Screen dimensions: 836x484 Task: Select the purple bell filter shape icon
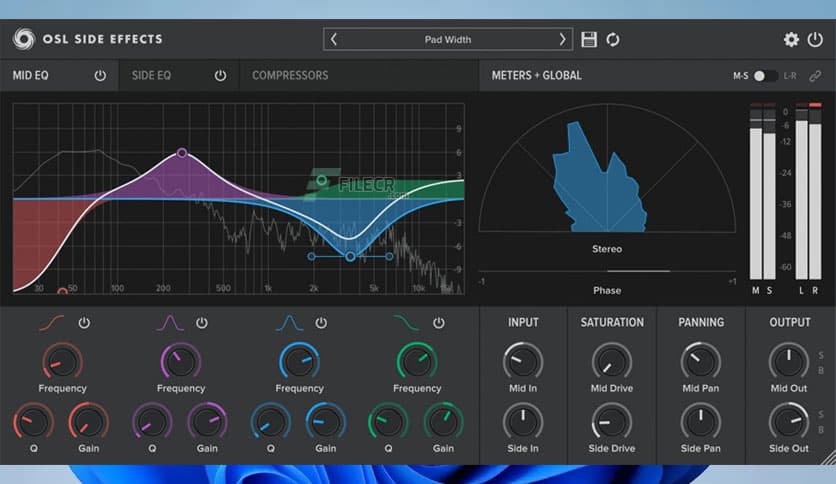tap(170, 322)
